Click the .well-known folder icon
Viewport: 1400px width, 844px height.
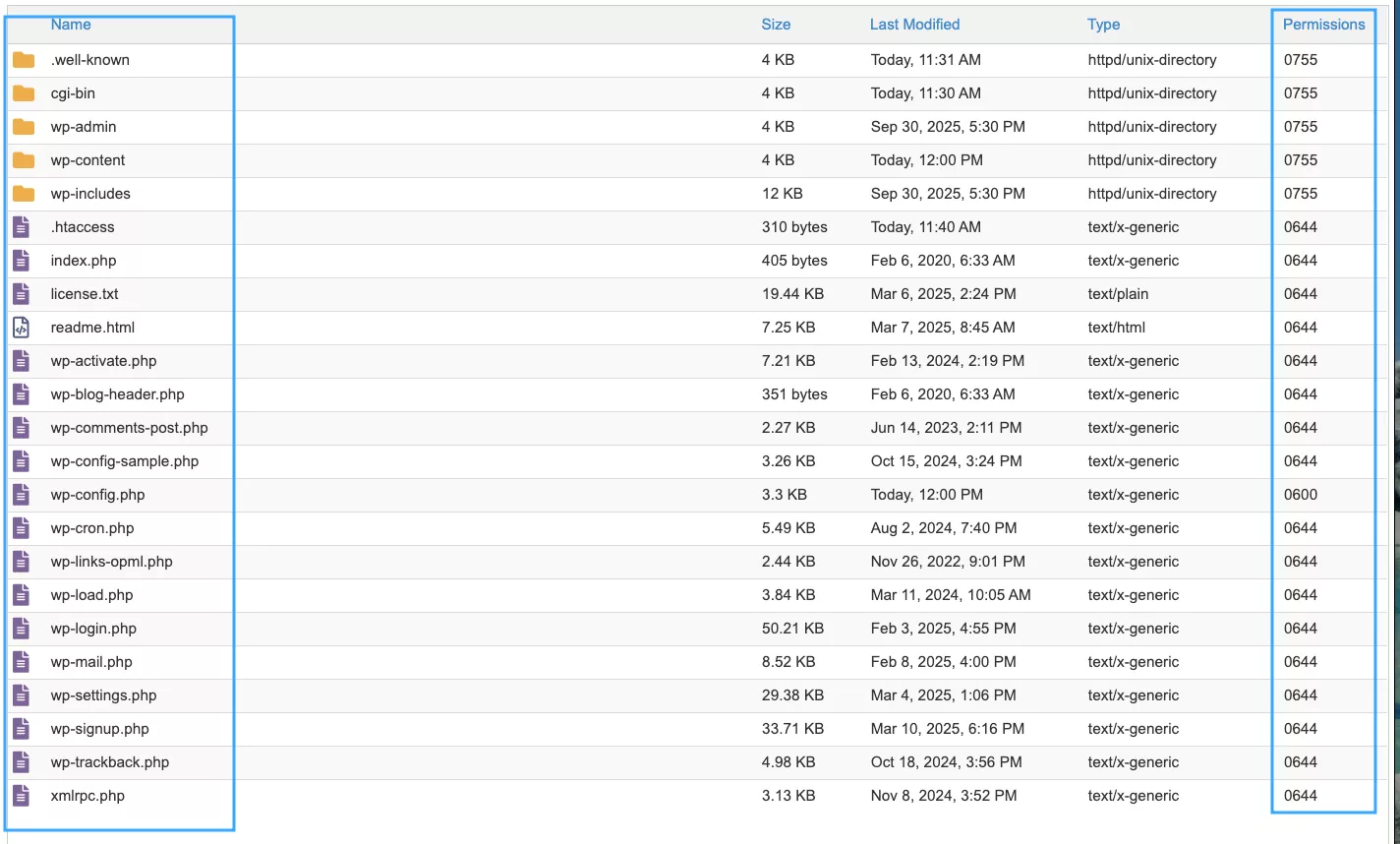(x=24, y=60)
